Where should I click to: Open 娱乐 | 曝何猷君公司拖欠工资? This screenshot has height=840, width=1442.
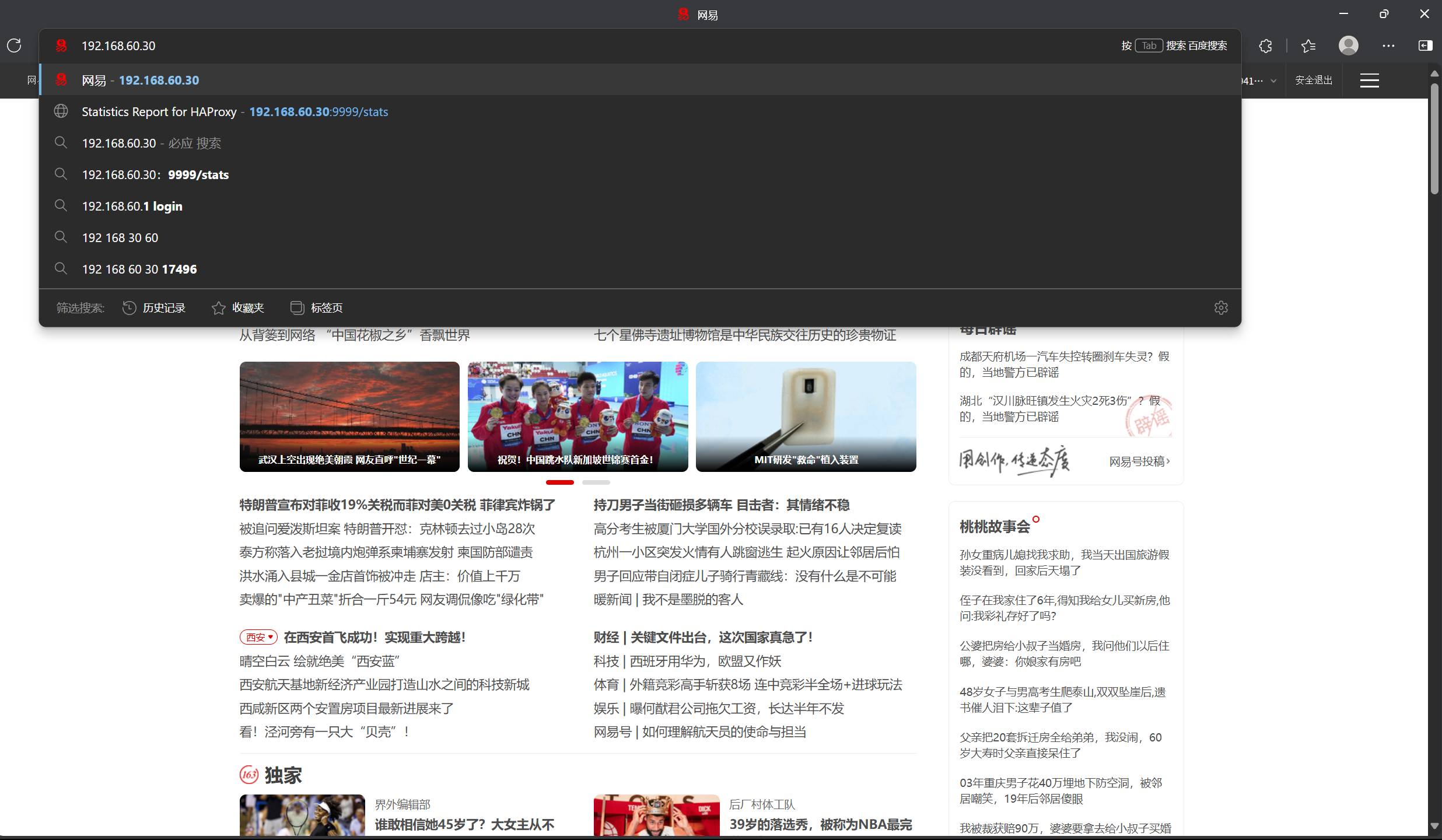[719, 708]
